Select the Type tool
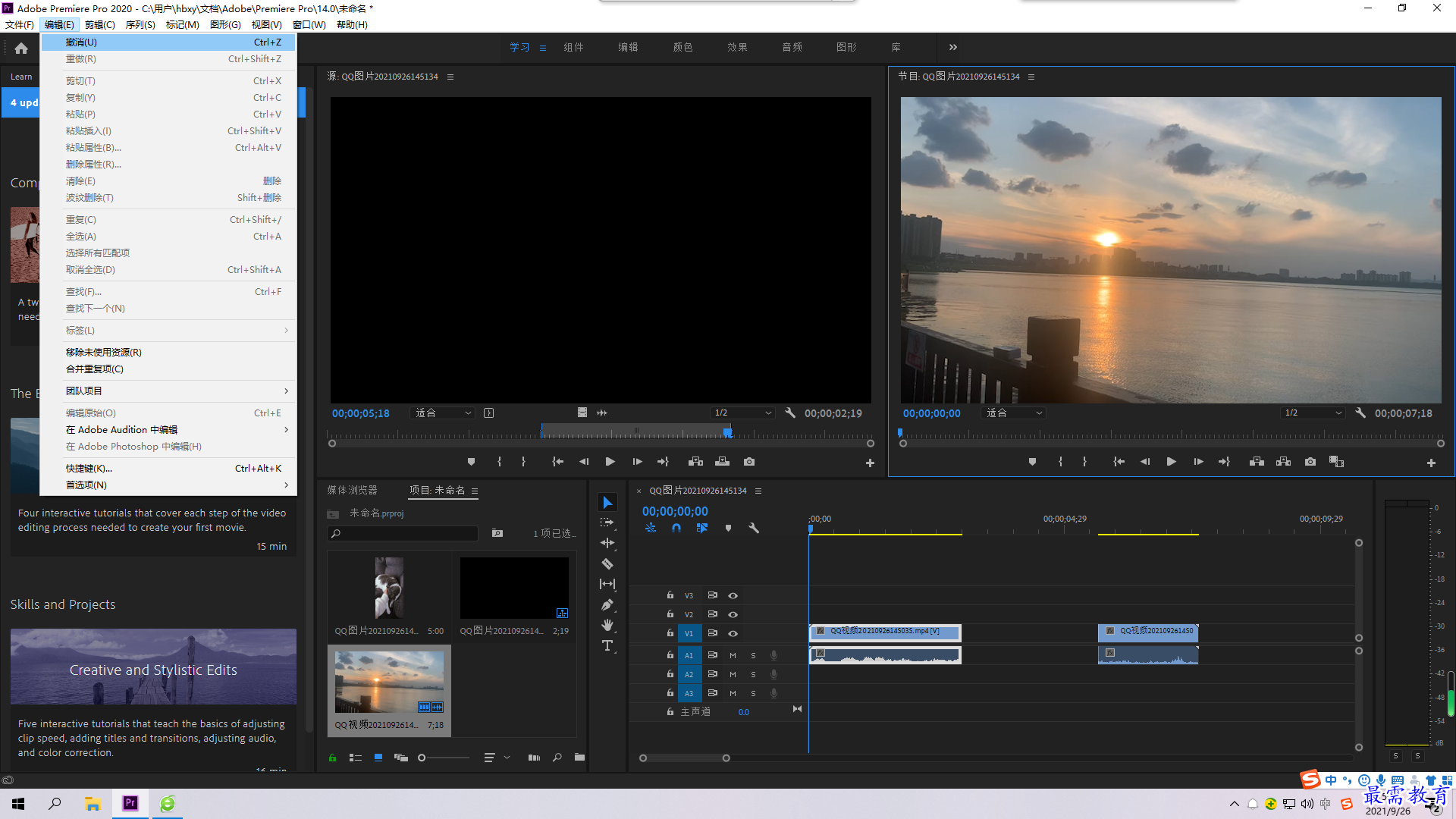1456x819 pixels. tap(607, 645)
